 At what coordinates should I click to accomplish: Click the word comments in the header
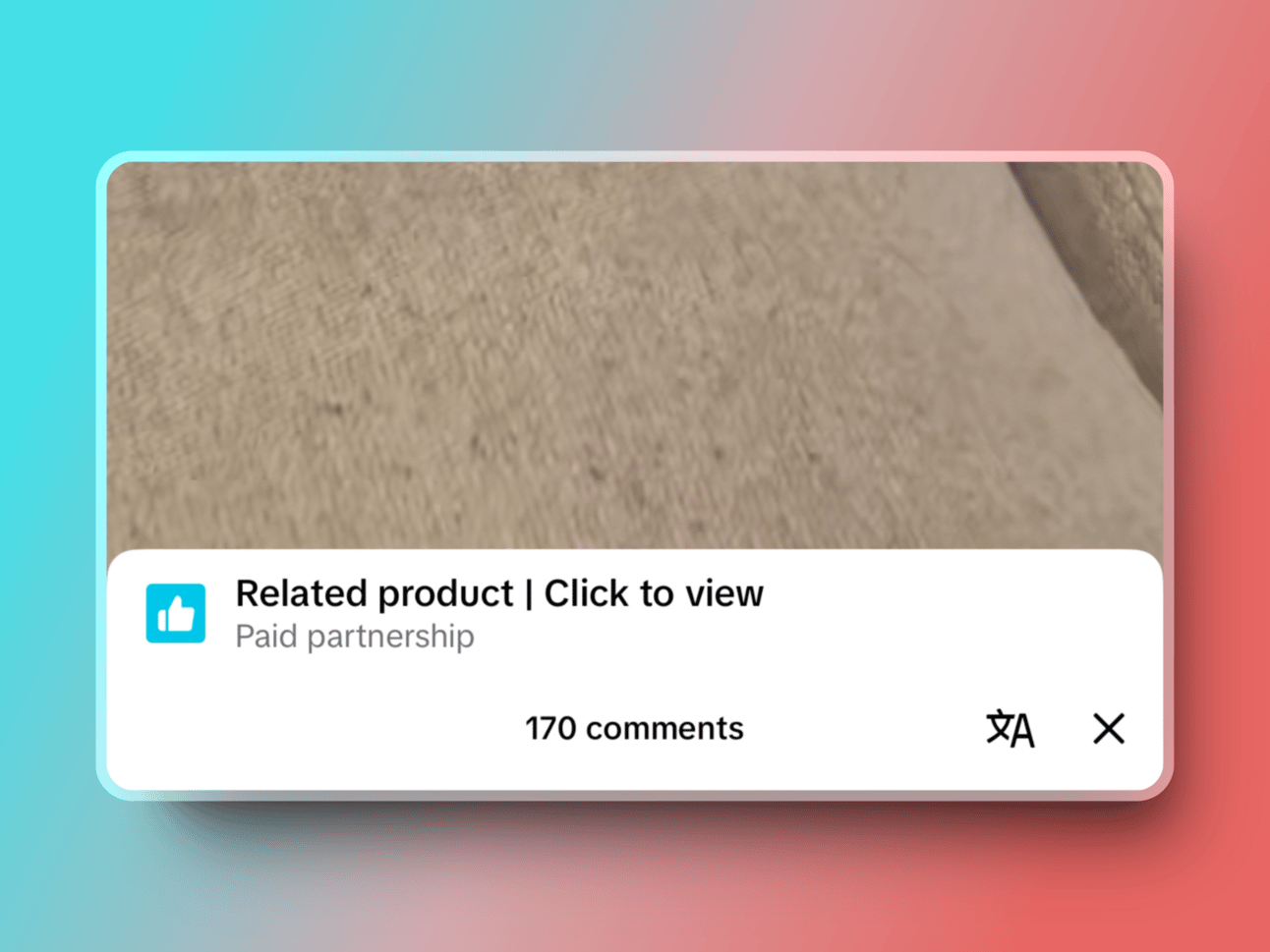(x=664, y=729)
